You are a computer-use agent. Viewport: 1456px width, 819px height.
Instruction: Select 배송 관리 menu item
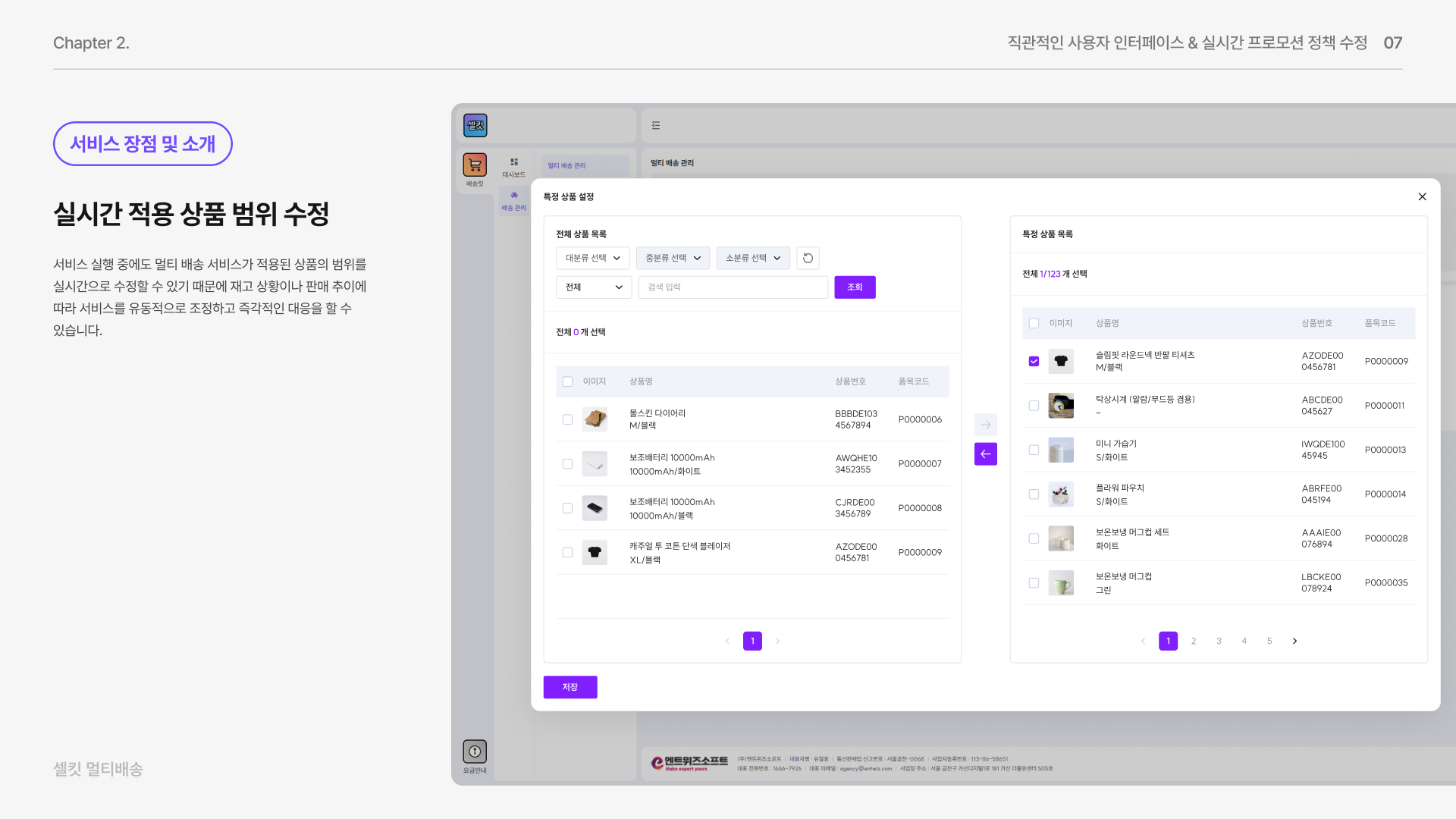pyautogui.click(x=513, y=200)
